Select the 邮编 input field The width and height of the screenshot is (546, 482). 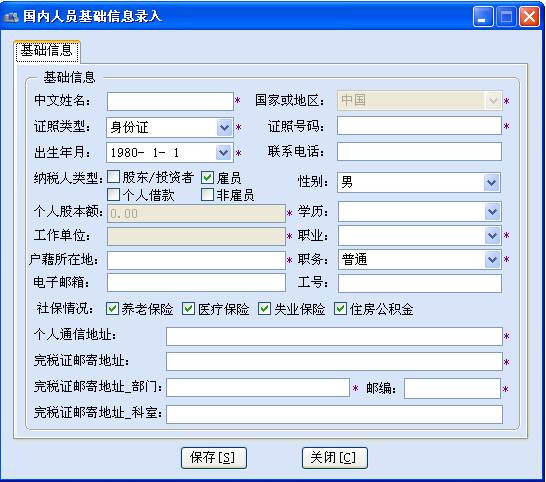[x=452, y=388]
